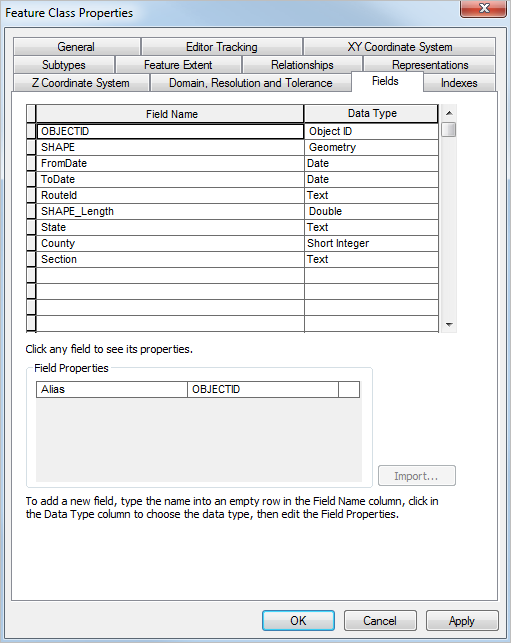Click the row selector beside County
This screenshot has height=643, width=511.
(31, 243)
